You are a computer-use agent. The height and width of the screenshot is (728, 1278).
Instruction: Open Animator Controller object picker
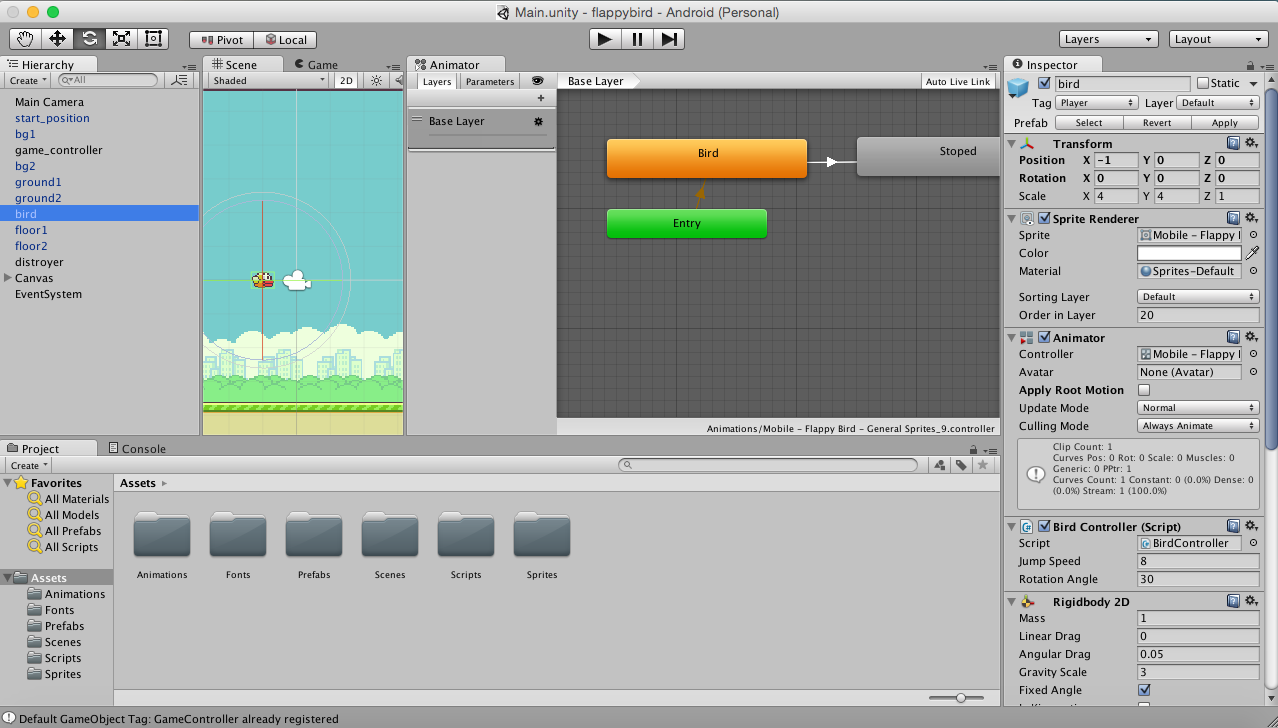pyautogui.click(x=1253, y=354)
